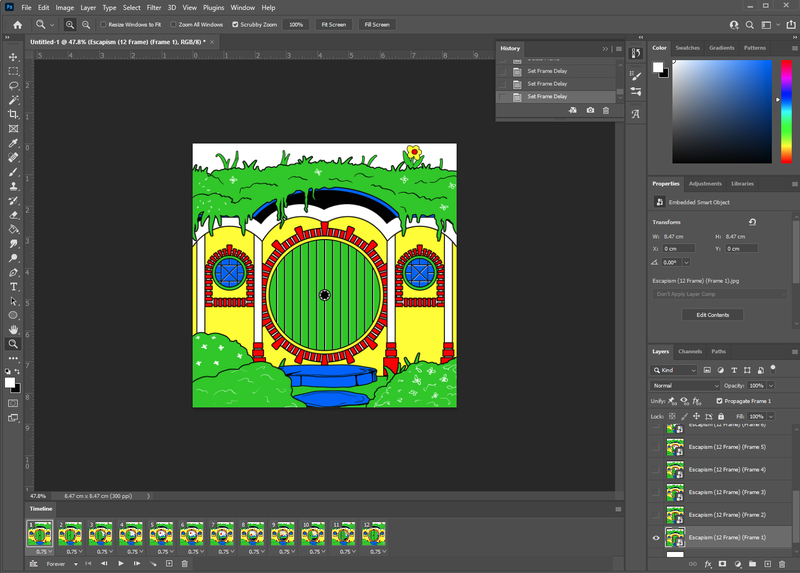Switch to the Channels tab
Screen dimensions: 800x573
point(690,351)
